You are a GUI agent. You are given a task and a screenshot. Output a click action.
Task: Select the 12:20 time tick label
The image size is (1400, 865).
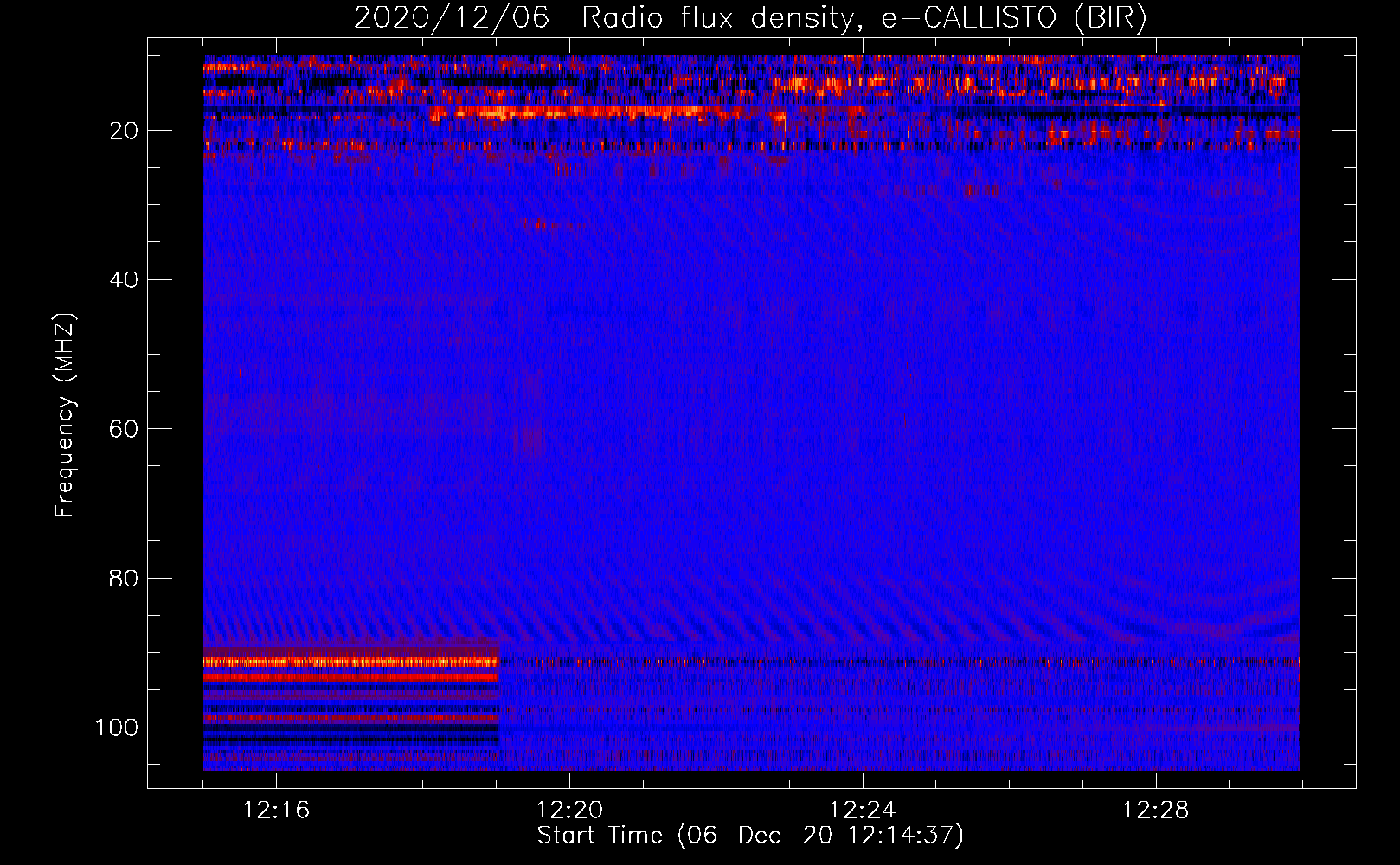(569, 811)
